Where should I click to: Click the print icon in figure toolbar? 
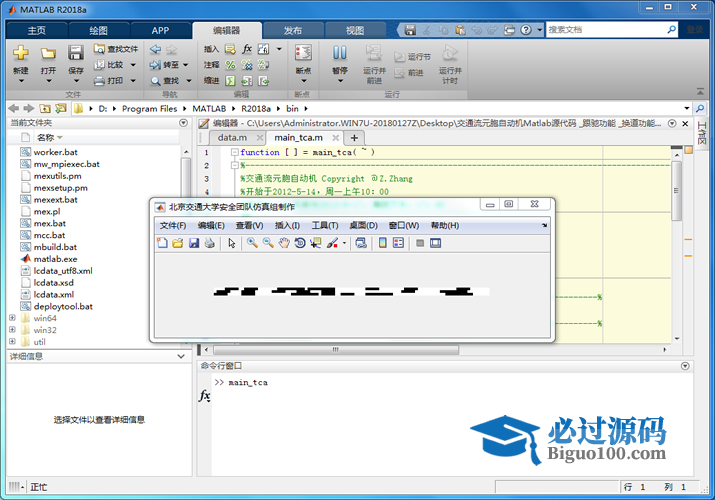(209, 243)
